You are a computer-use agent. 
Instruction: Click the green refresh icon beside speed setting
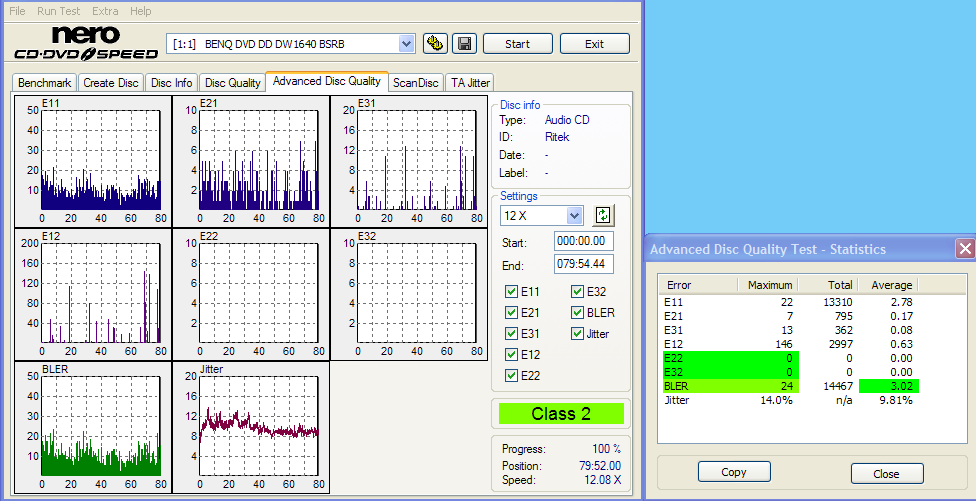point(603,215)
